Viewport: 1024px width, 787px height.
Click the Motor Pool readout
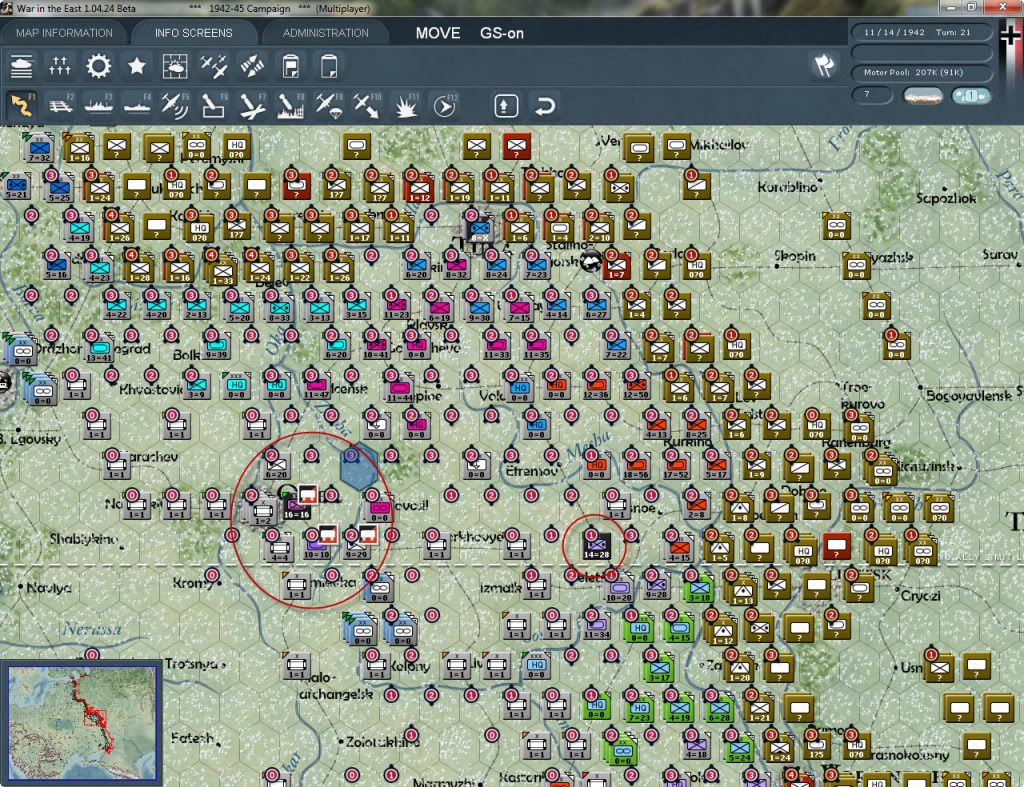921,72
